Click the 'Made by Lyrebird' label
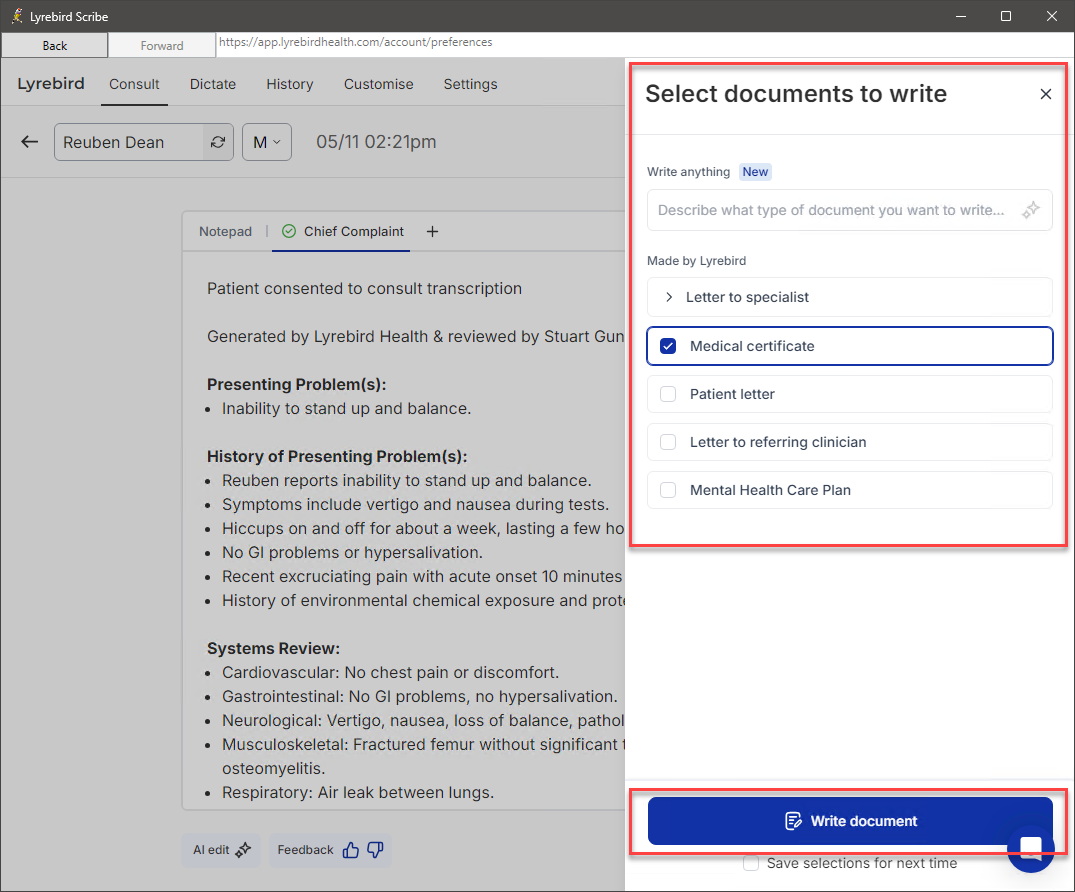 tap(696, 261)
